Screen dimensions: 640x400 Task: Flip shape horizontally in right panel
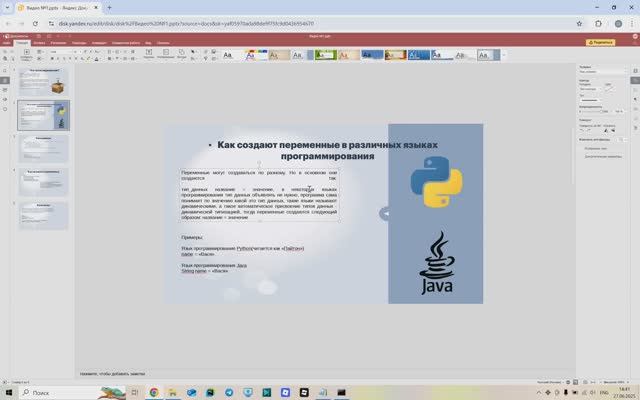(606, 131)
